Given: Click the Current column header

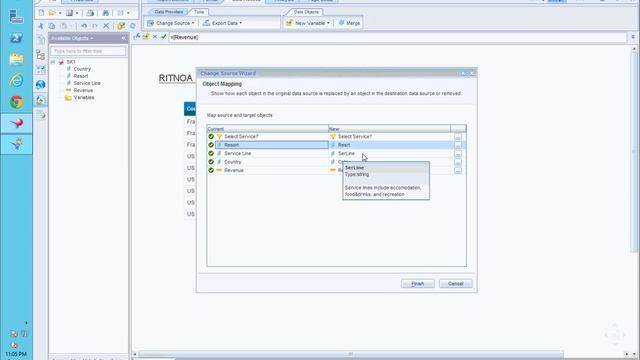Looking at the screenshot, I should 267,129.
